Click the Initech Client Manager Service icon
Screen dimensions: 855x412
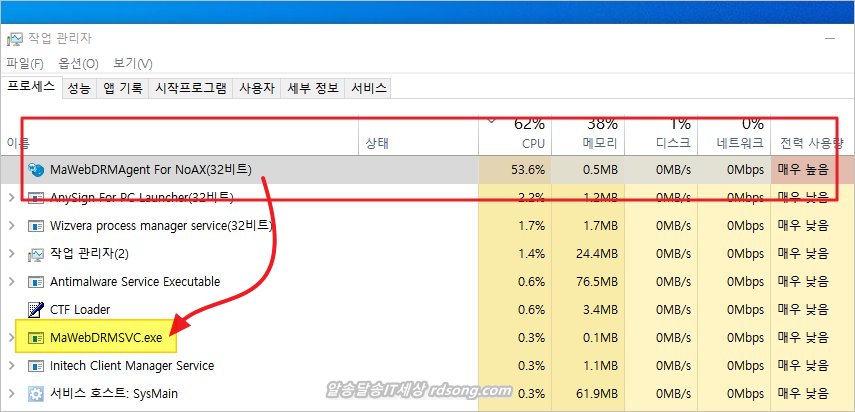pos(36,366)
